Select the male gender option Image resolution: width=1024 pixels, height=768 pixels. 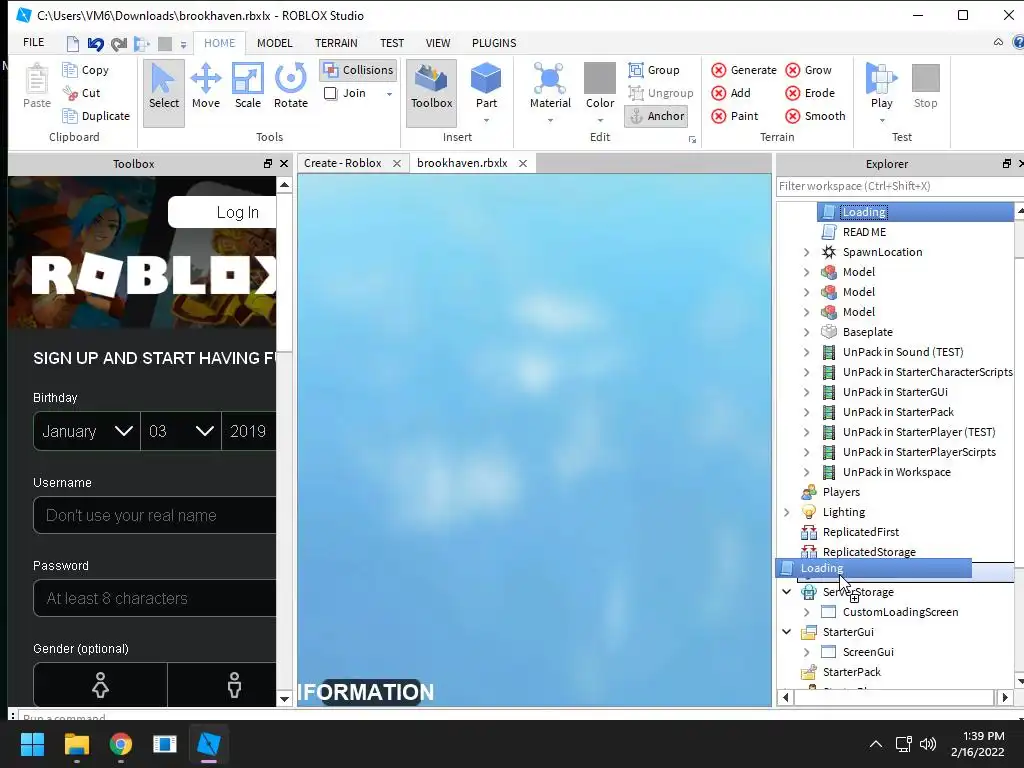point(234,684)
